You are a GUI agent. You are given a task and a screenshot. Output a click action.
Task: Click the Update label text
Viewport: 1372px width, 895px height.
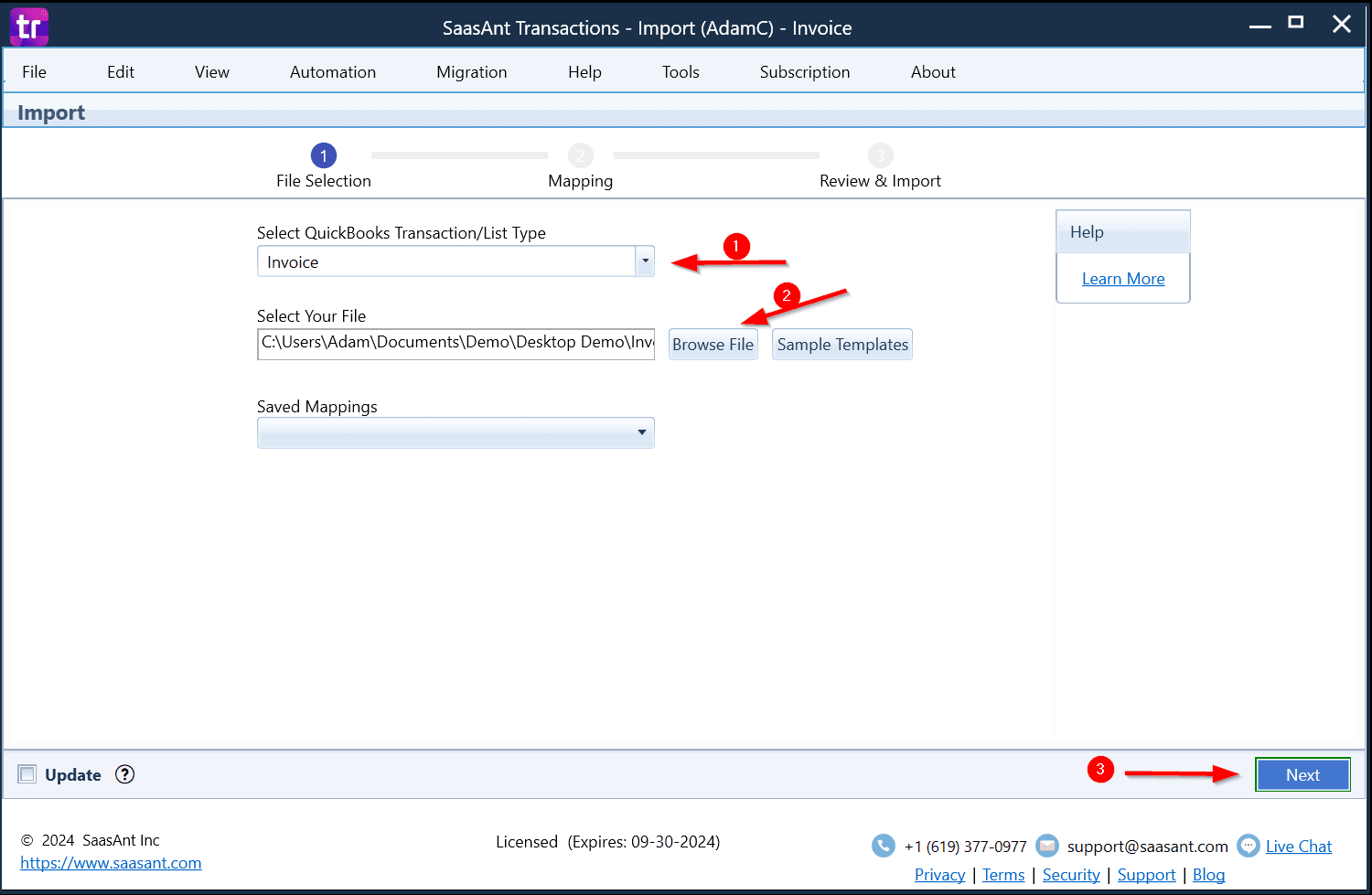click(73, 775)
